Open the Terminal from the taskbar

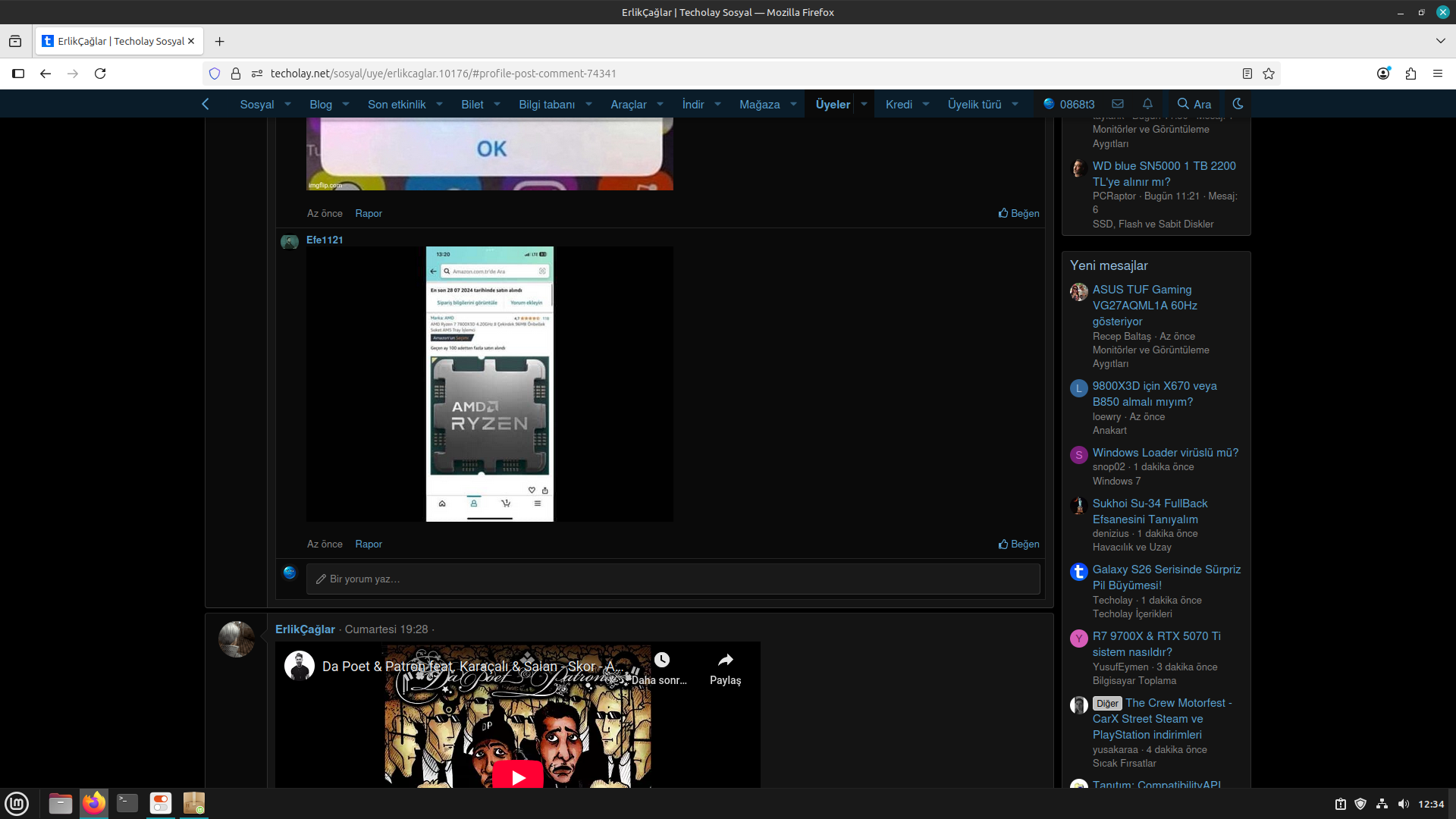127,803
